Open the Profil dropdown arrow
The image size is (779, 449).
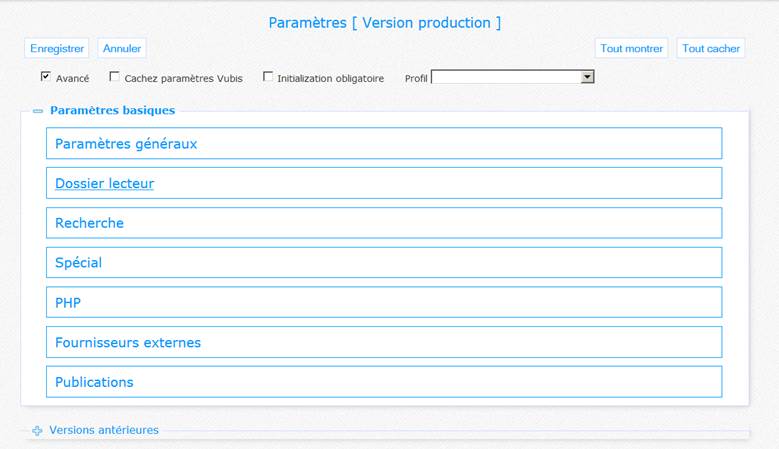(x=587, y=77)
